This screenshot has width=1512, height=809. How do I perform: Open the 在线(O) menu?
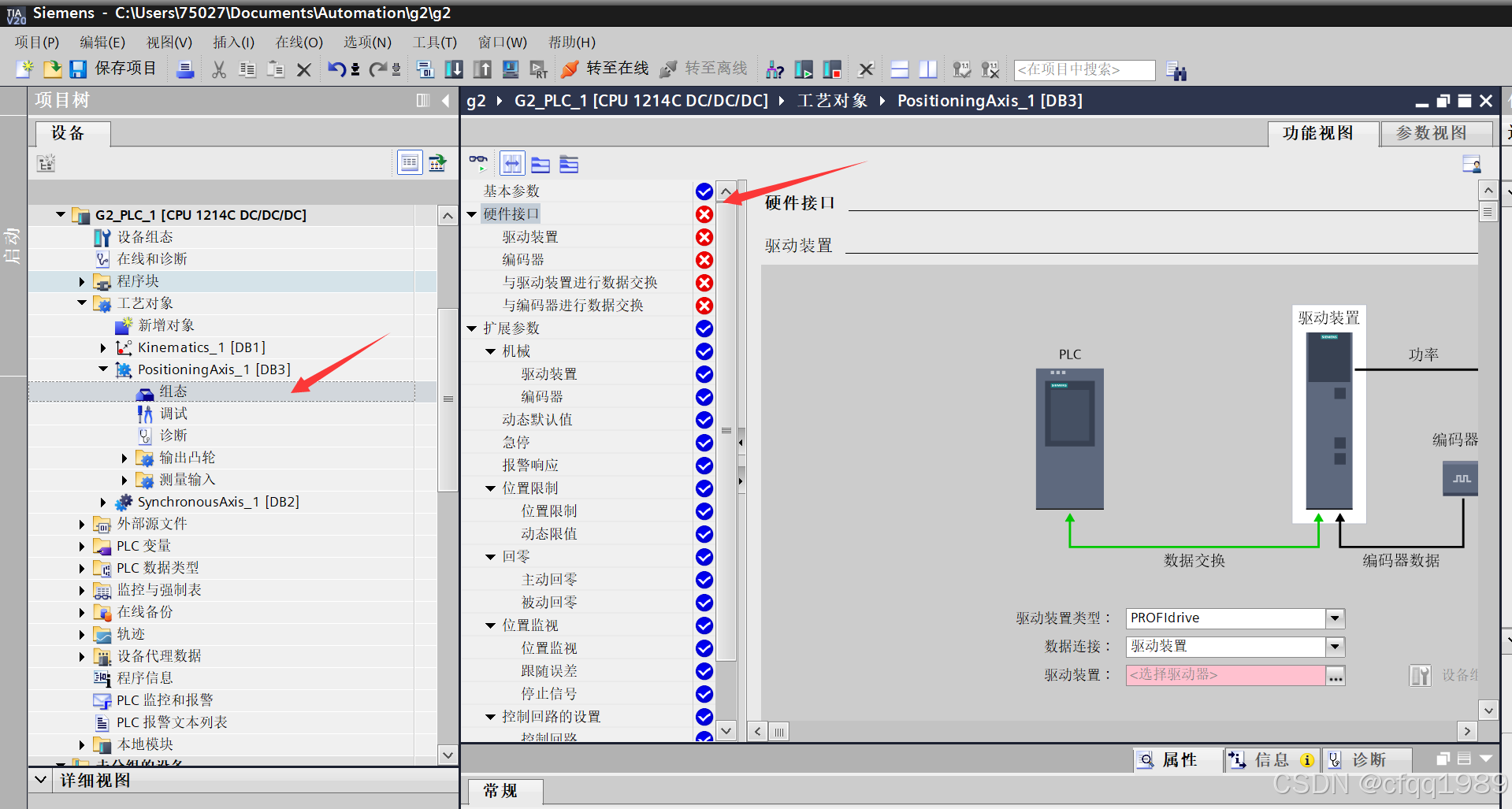pyautogui.click(x=299, y=43)
